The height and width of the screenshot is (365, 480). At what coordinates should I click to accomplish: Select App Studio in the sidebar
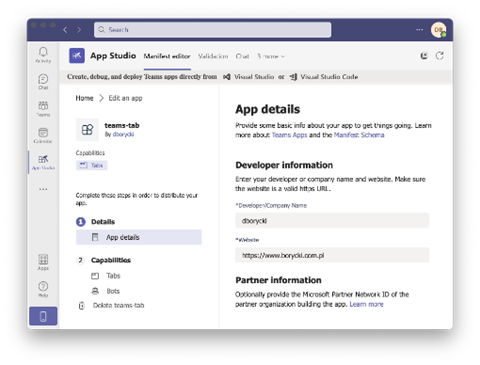43,162
